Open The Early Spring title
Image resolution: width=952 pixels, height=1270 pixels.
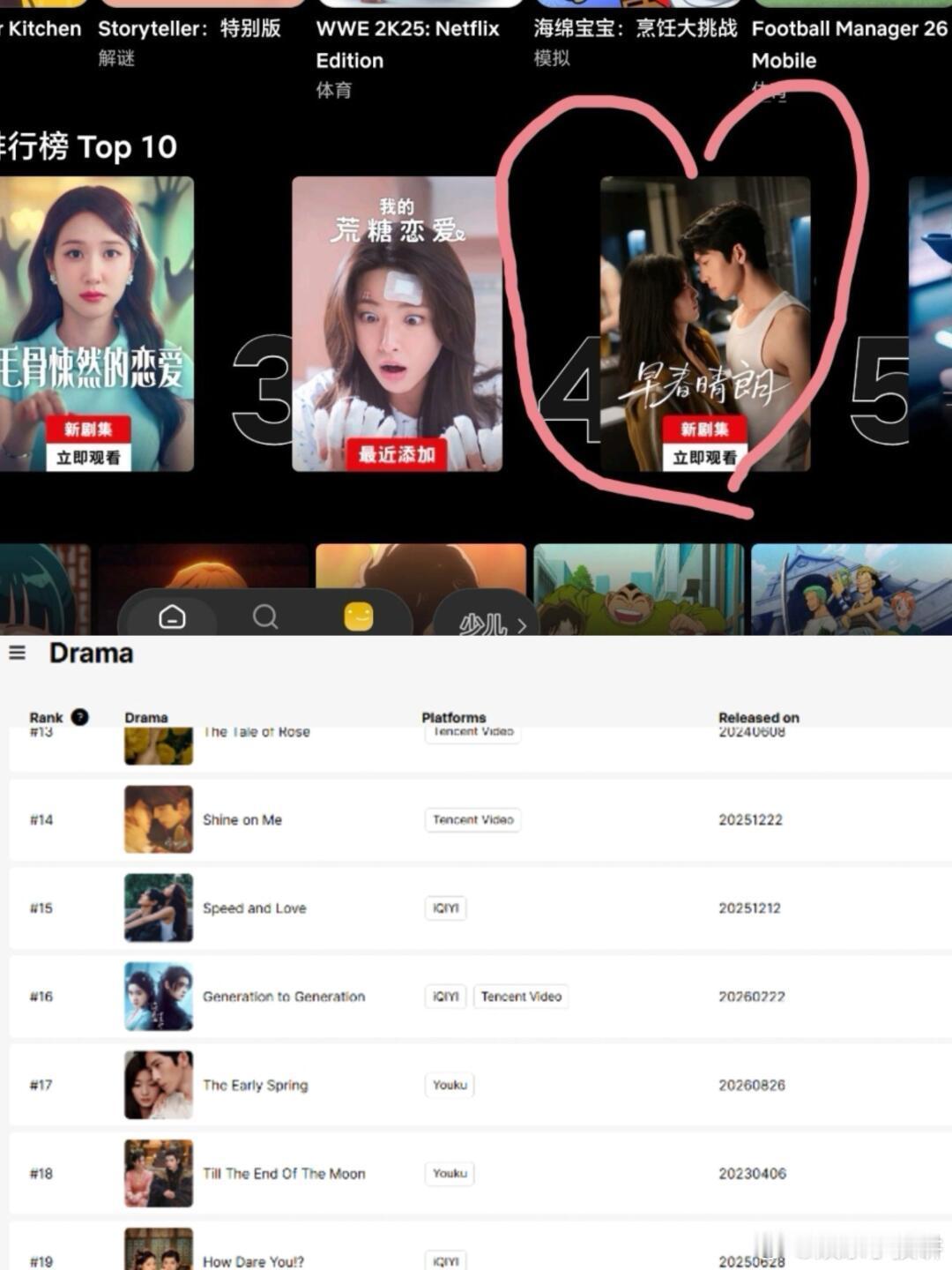click(256, 1085)
